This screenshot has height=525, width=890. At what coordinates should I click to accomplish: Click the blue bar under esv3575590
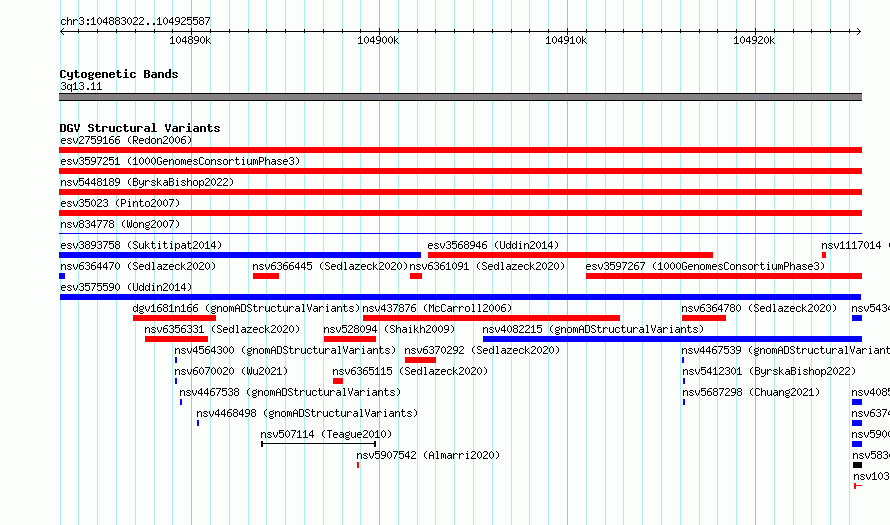460,297
